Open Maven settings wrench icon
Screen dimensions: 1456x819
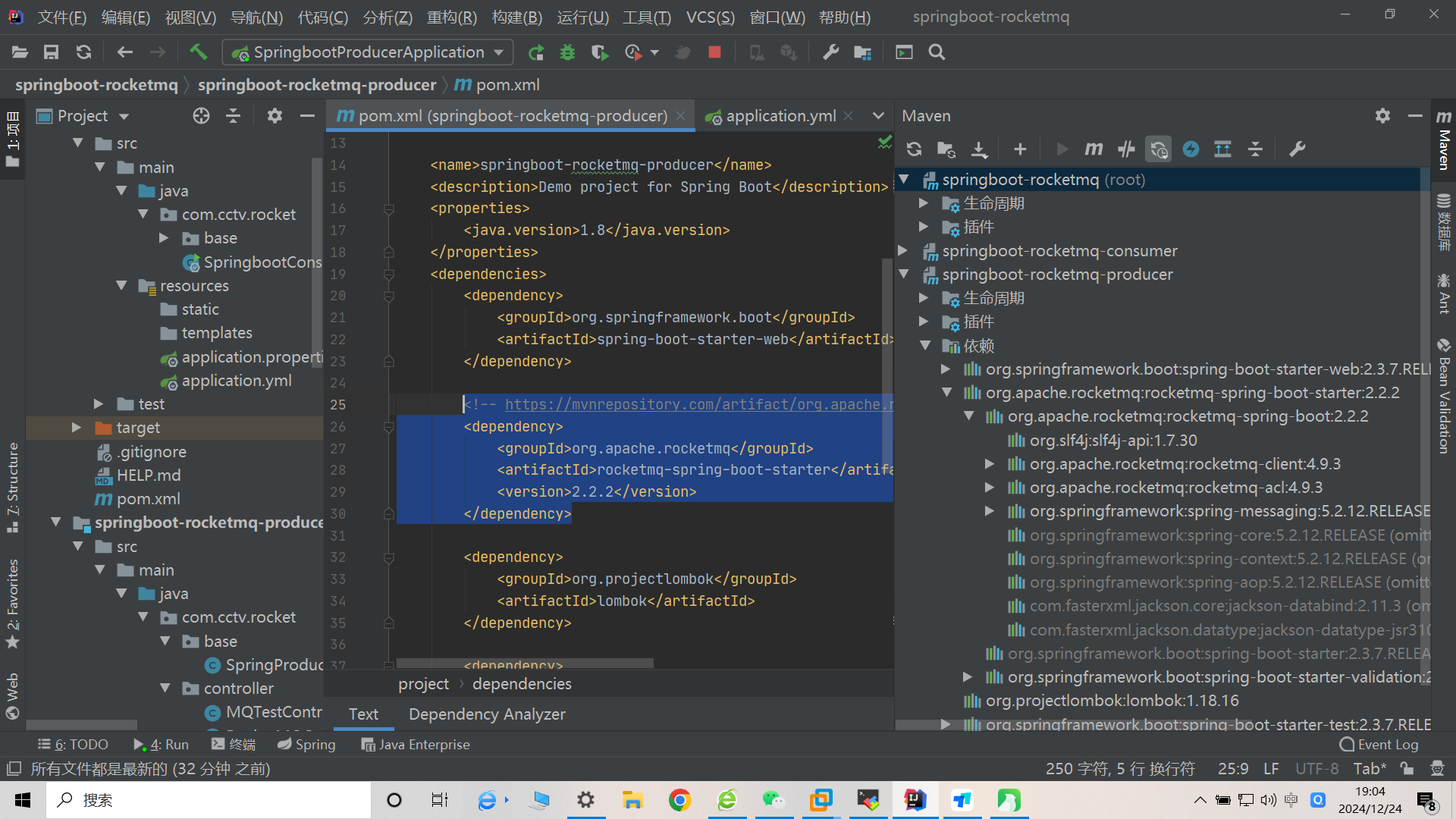1298,149
